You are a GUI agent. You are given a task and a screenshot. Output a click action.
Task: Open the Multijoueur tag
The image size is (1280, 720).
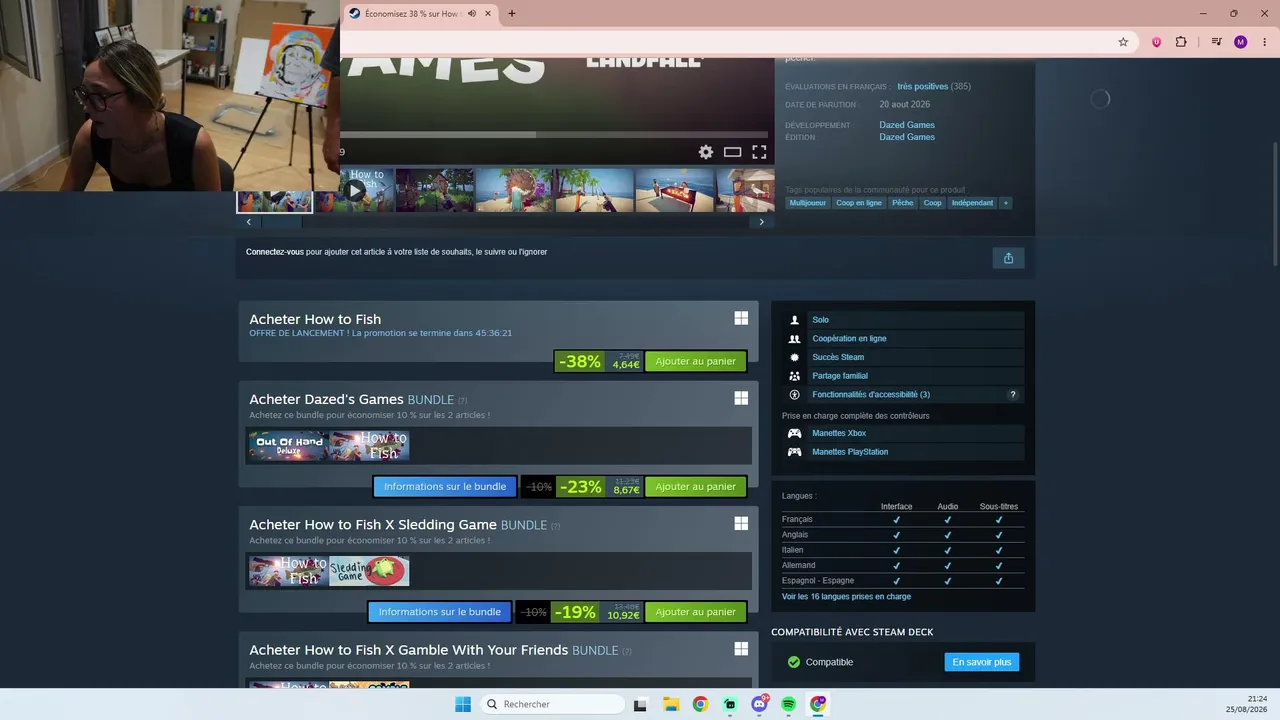point(808,203)
